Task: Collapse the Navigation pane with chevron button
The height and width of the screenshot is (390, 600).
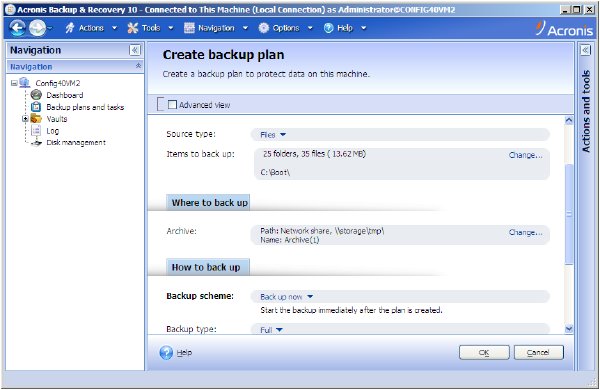Action: click(135, 50)
